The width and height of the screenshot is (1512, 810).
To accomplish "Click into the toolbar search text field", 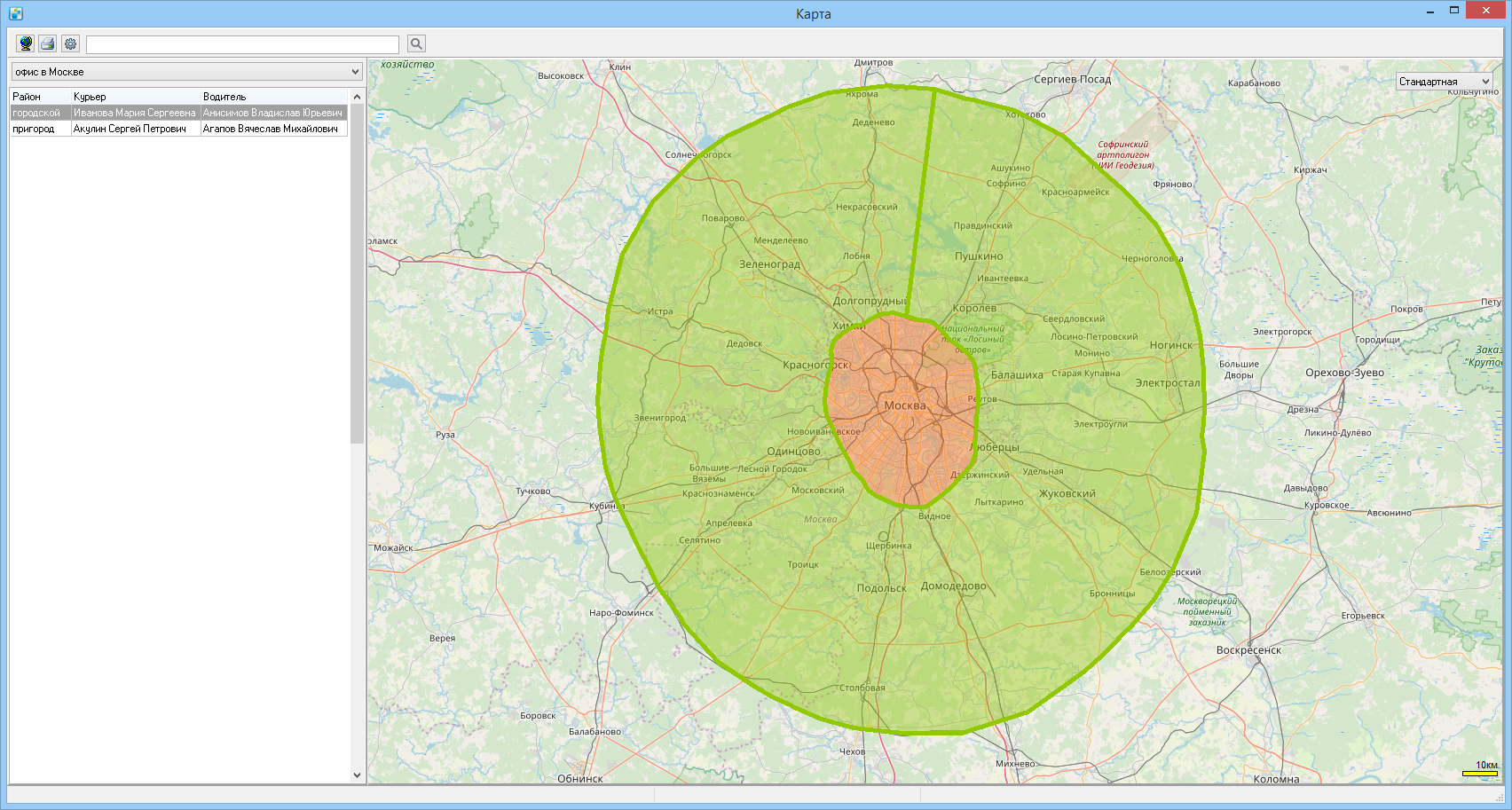I will pos(242,44).
